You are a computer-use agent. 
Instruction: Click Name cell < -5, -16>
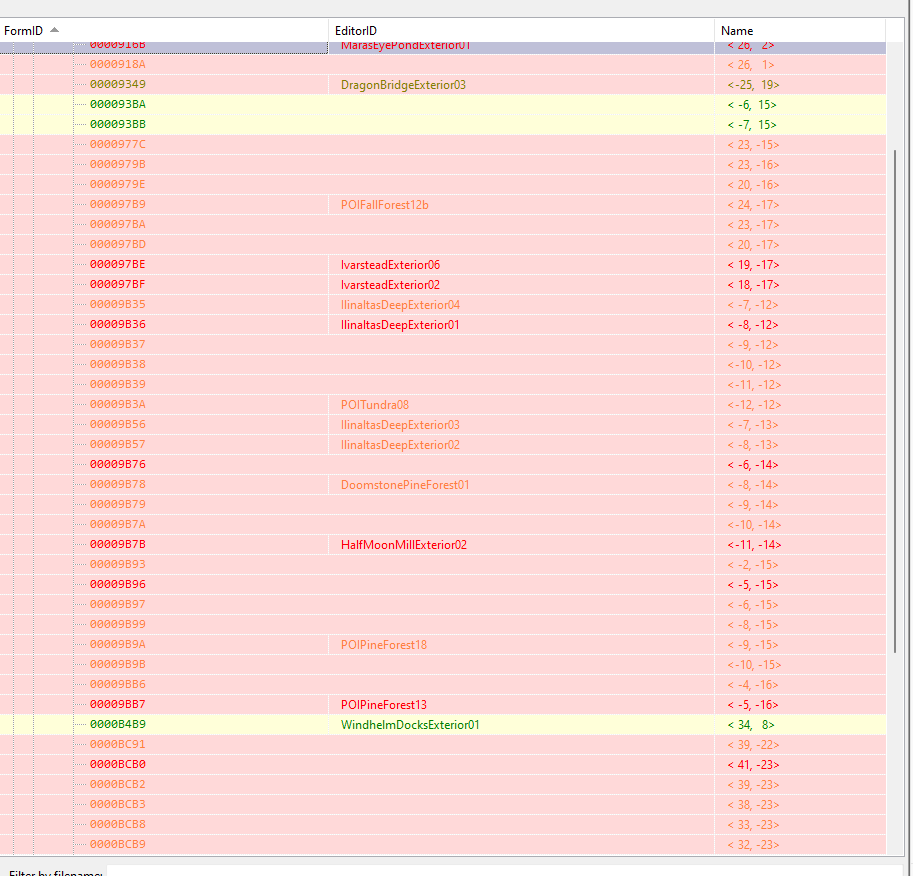point(753,705)
